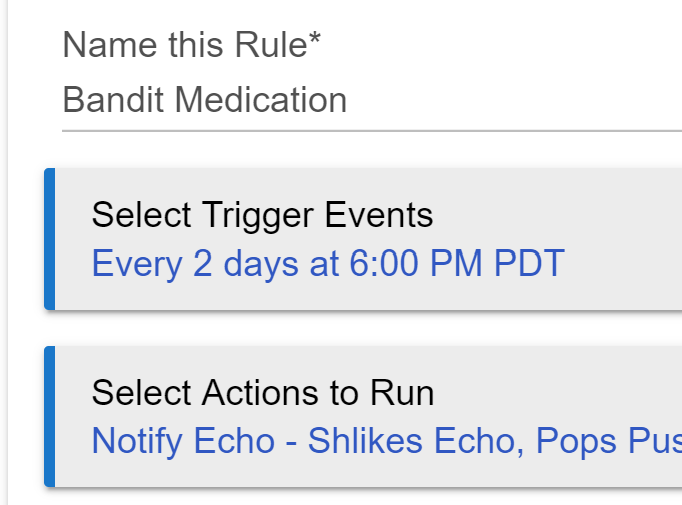Click the required asterisk after Rule

pos(315,38)
